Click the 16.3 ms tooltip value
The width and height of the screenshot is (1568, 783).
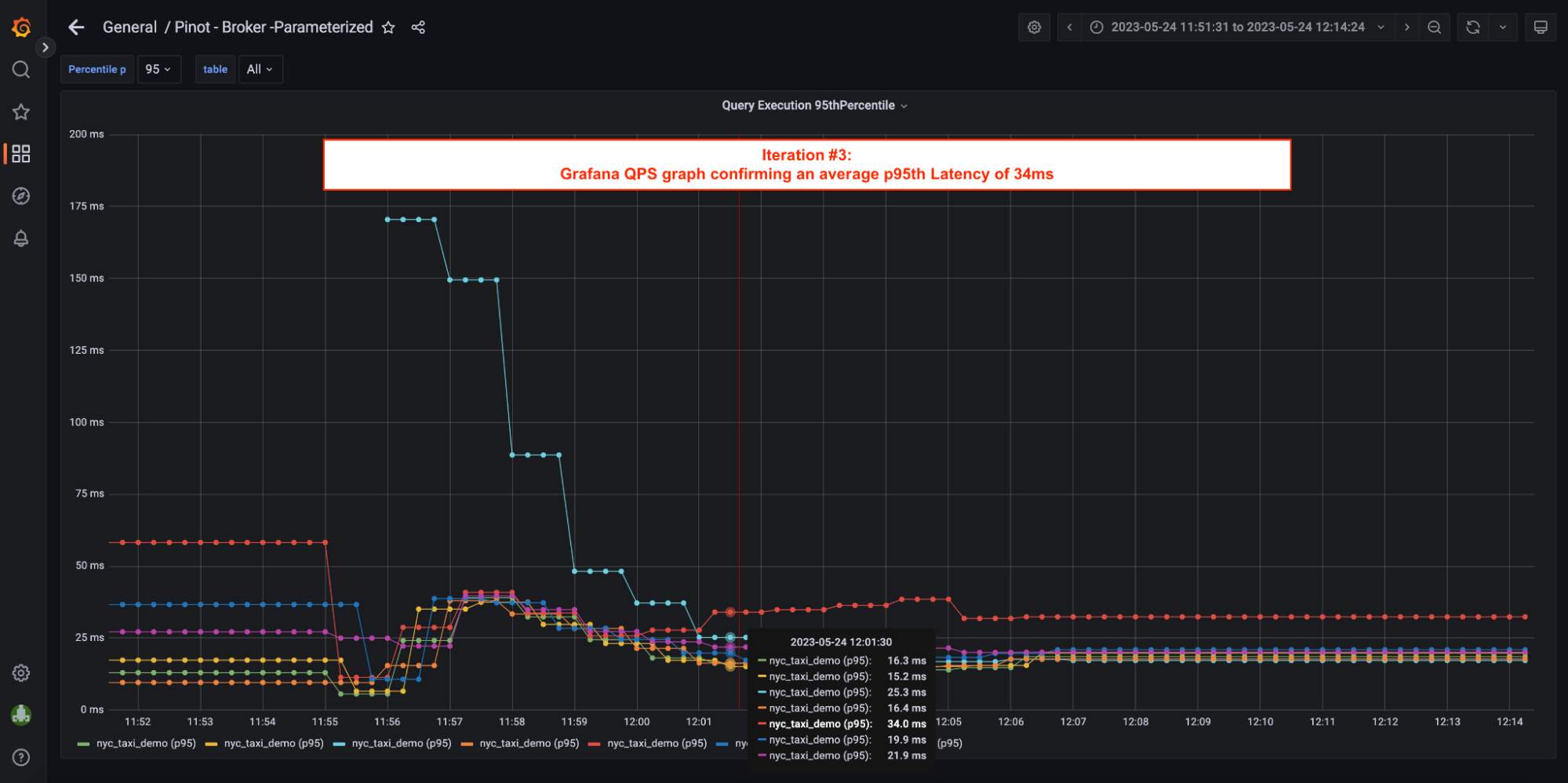click(907, 661)
